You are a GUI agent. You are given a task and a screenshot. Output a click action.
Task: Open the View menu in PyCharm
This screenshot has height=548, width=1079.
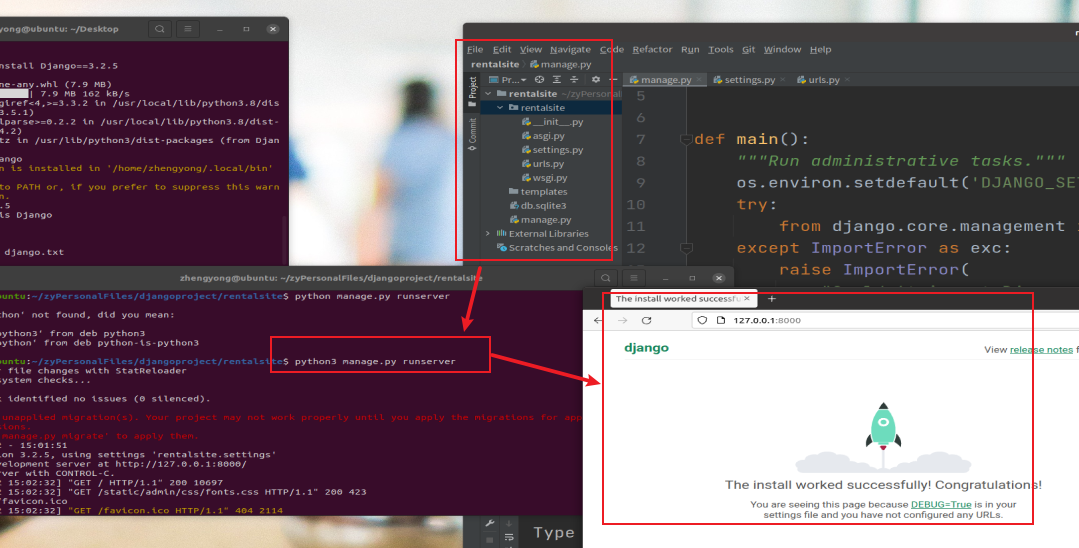click(531, 50)
